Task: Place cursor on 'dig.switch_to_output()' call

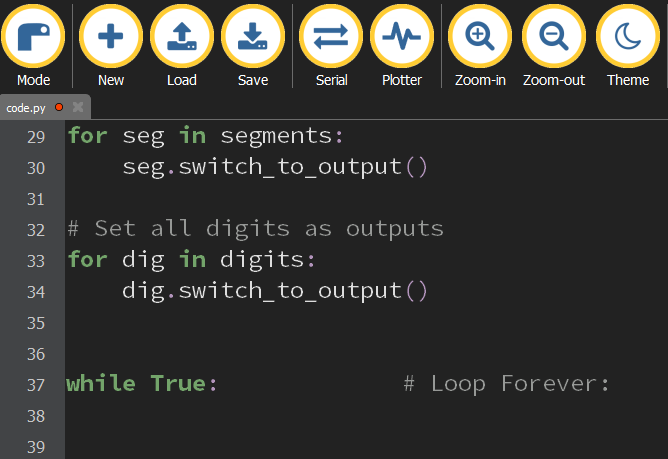Action: [x=275, y=291]
